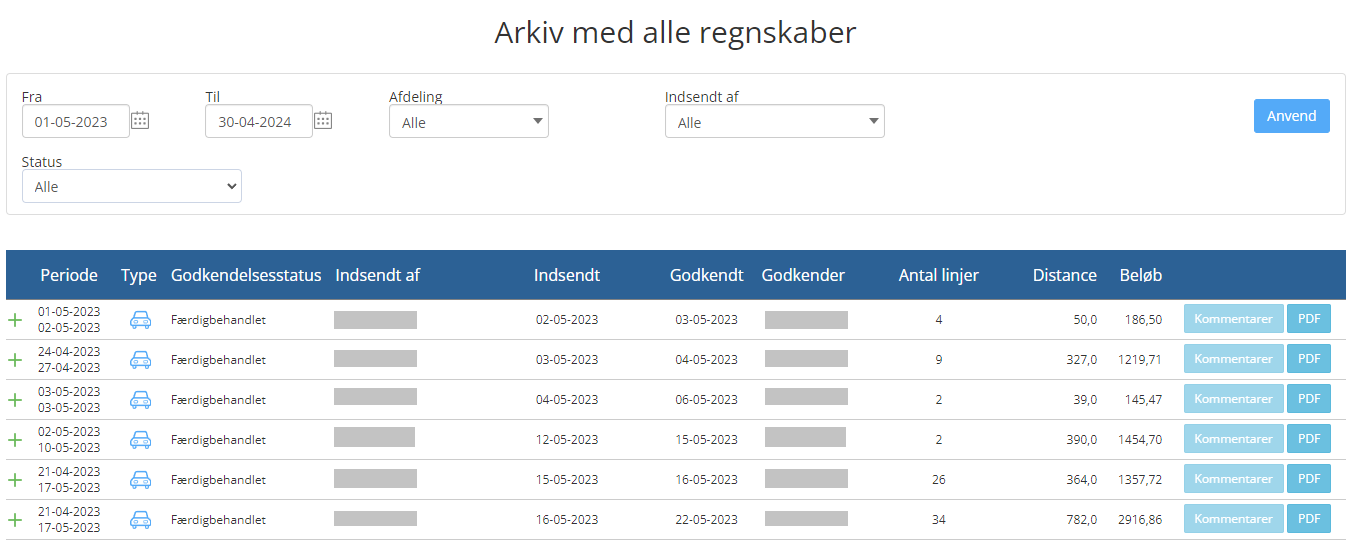Open Kommentarer for the 145,47 row
Viewport: 1350px width, 540px height.
1234,399
